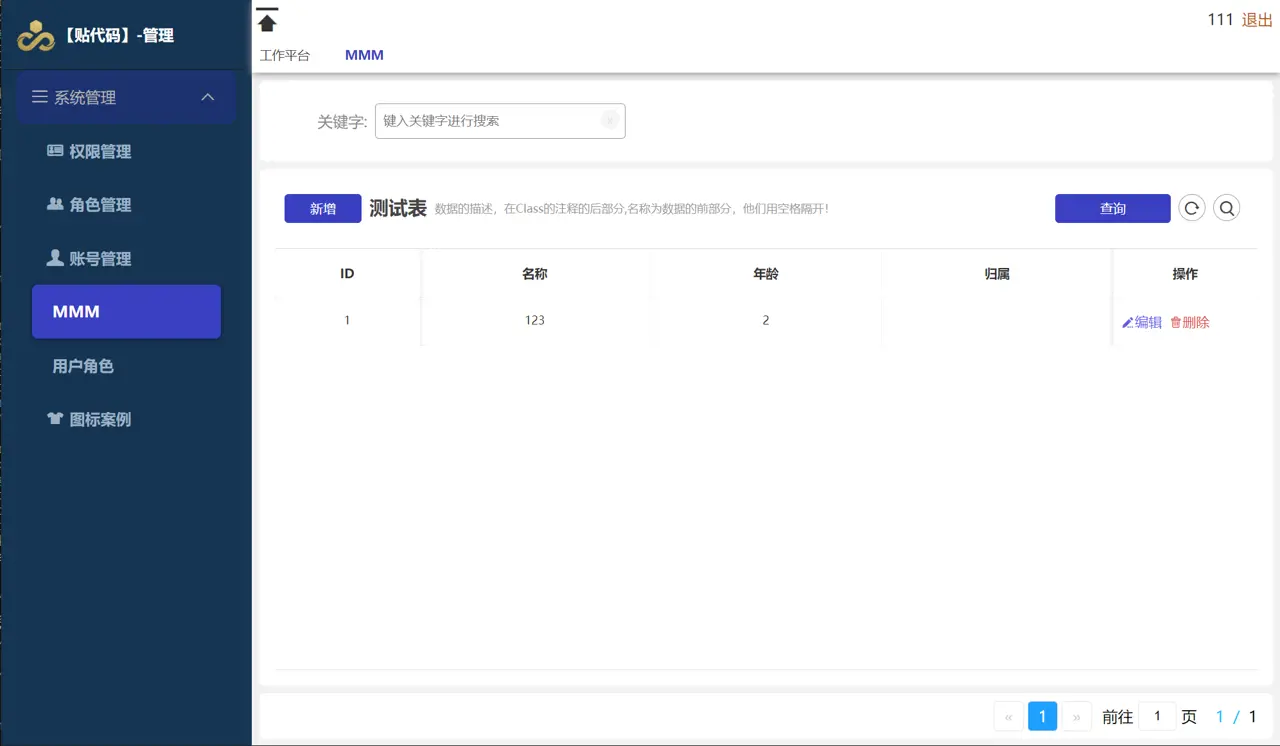Click the 年龄 column header

[x=766, y=274]
